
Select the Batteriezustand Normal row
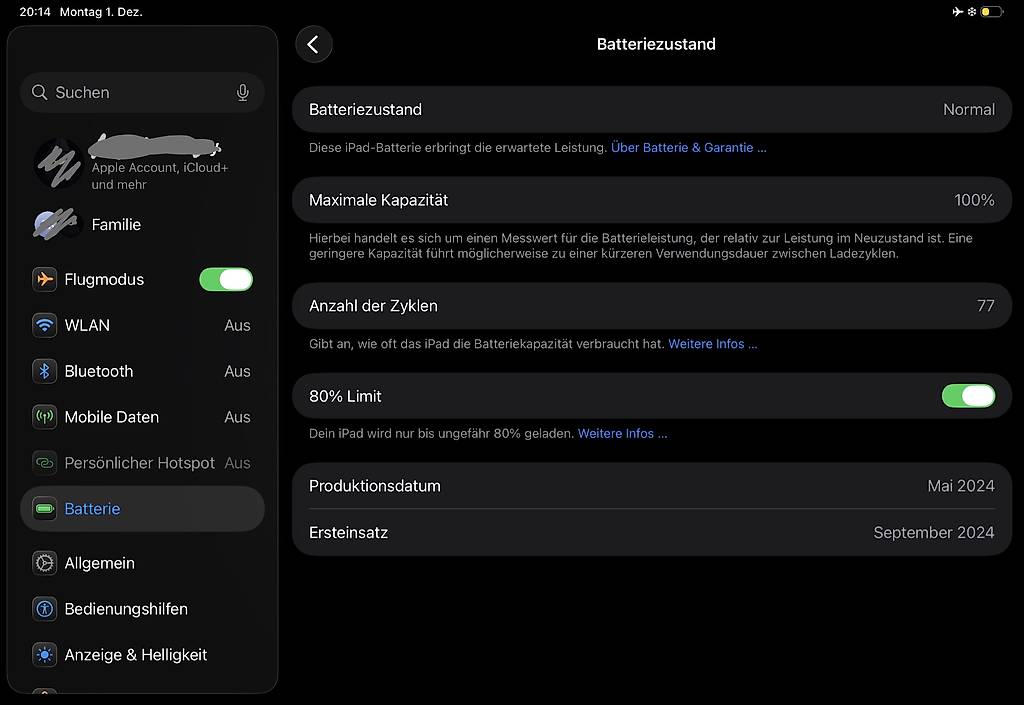click(652, 110)
